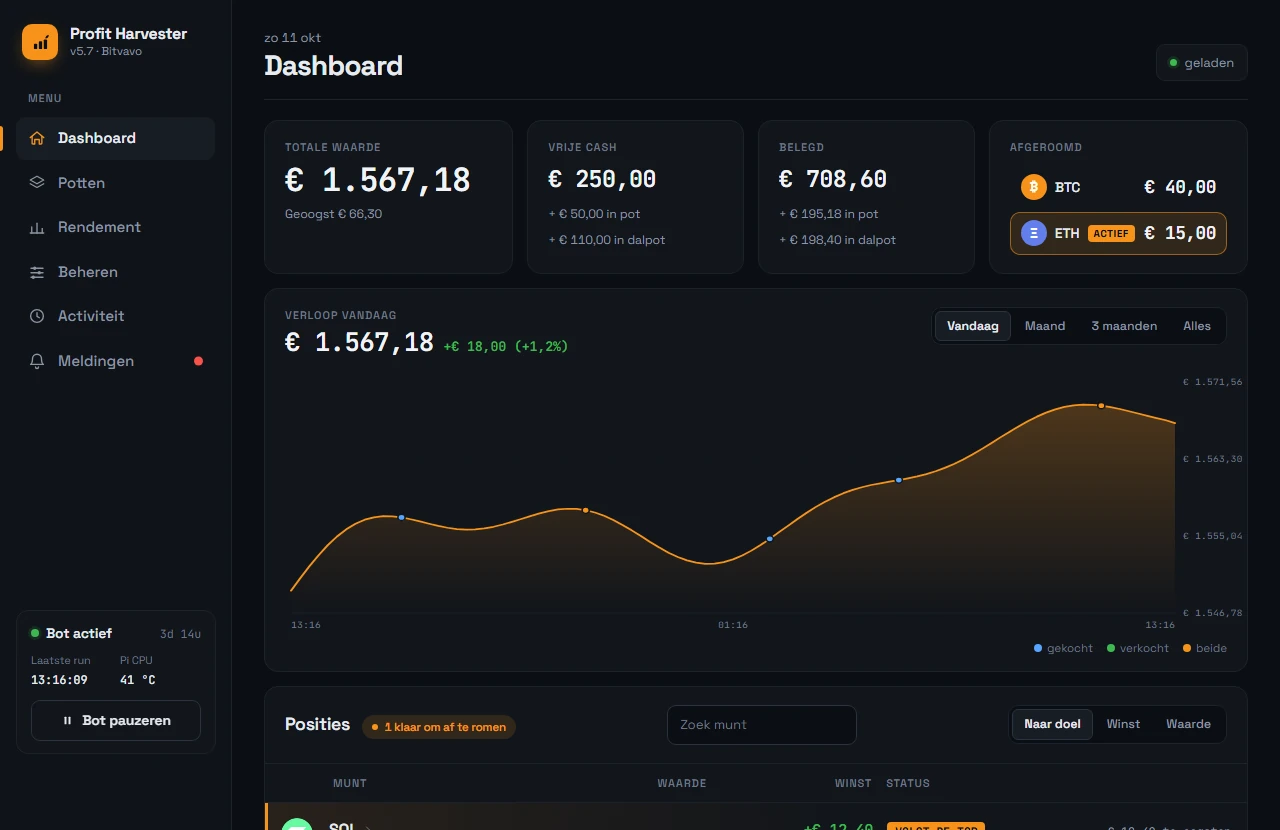Screen dimensions: 1280x830
Task: Click the Pi CPU temperature 41 °C
Action: click(138, 680)
